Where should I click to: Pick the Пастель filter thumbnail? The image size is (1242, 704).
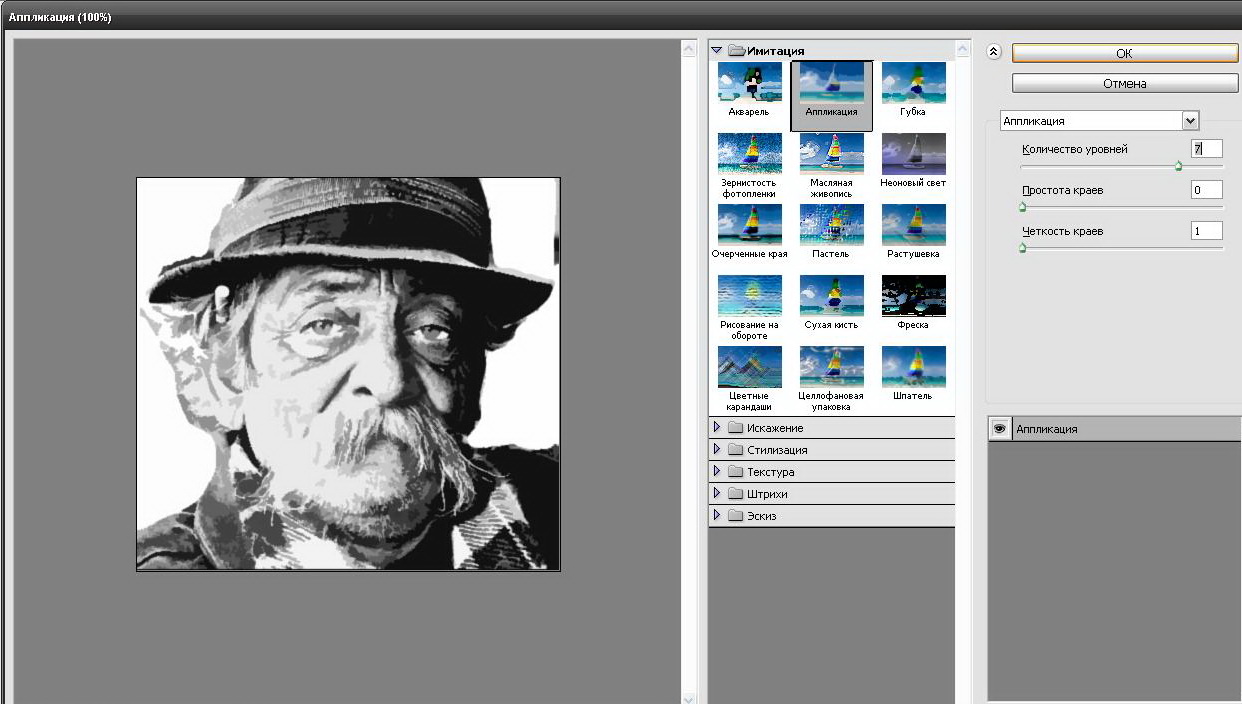coord(831,225)
